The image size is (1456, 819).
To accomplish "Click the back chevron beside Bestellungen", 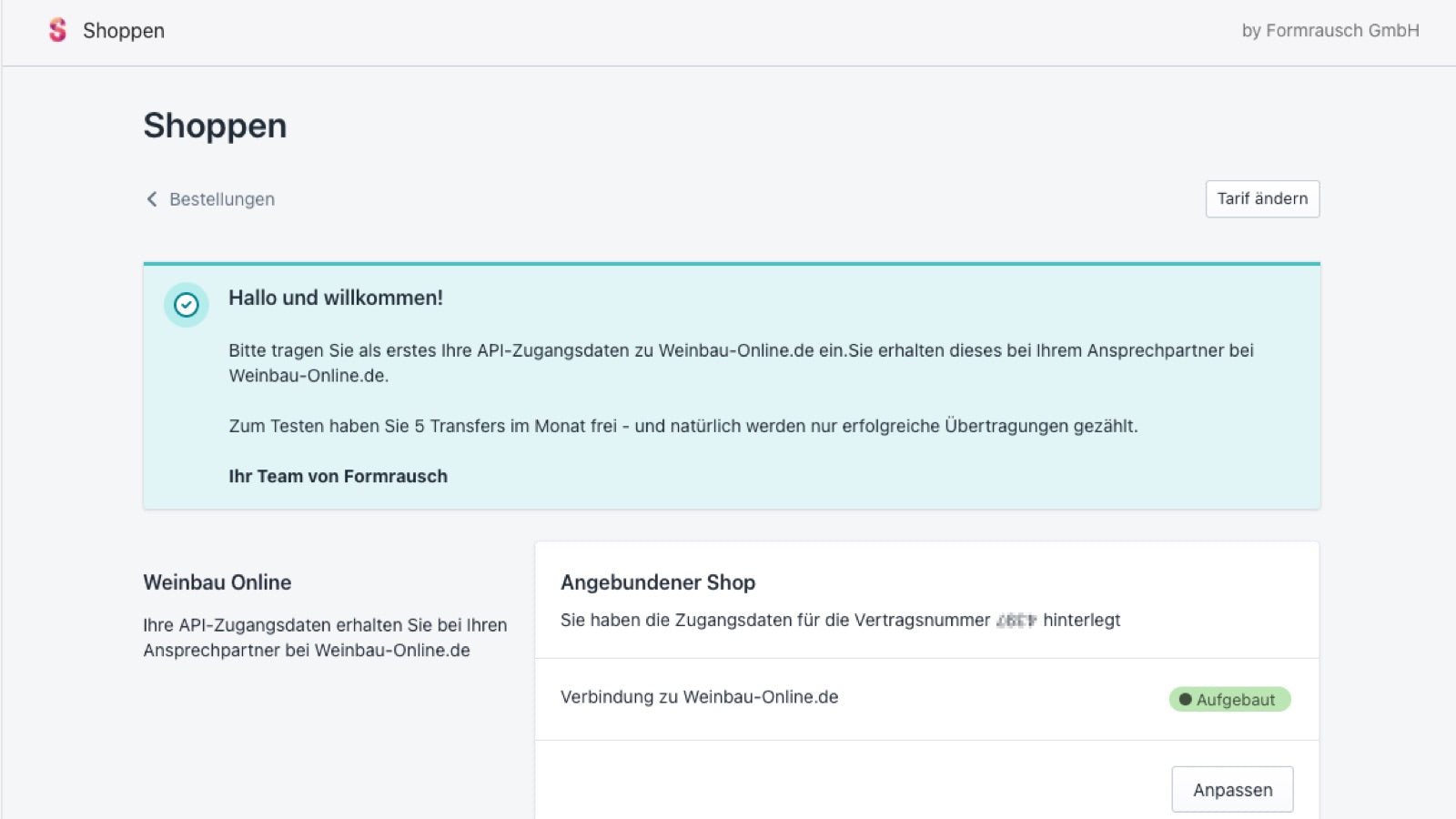I will (x=152, y=198).
